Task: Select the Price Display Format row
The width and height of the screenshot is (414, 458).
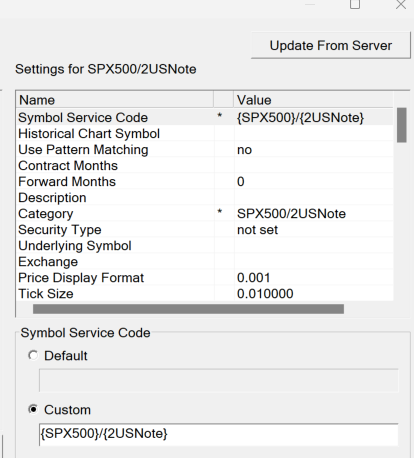Action: [205, 278]
